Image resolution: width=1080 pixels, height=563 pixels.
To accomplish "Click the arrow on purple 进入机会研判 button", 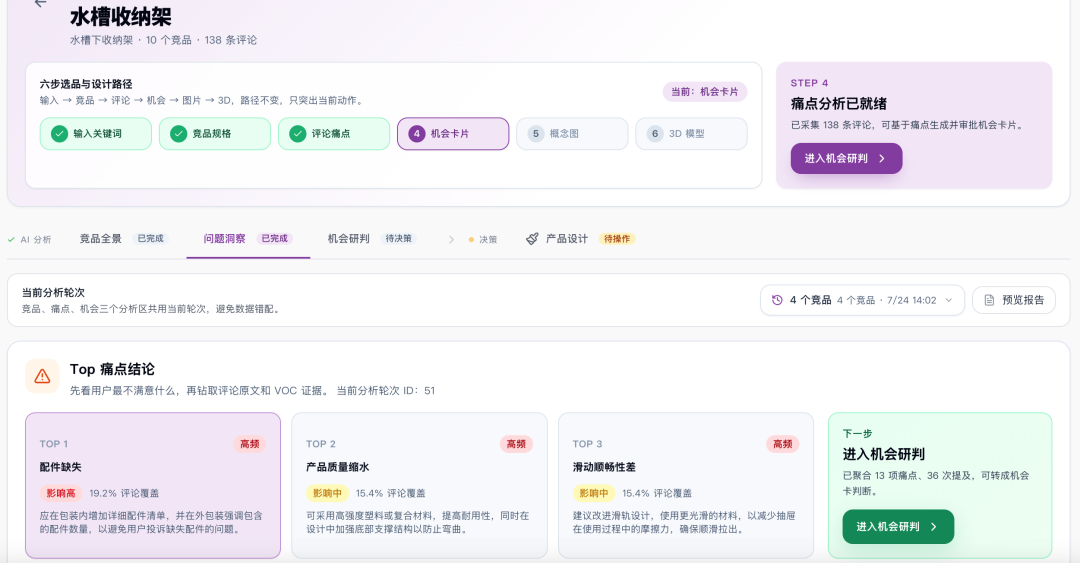I will pyautogui.click(x=882, y=158).
